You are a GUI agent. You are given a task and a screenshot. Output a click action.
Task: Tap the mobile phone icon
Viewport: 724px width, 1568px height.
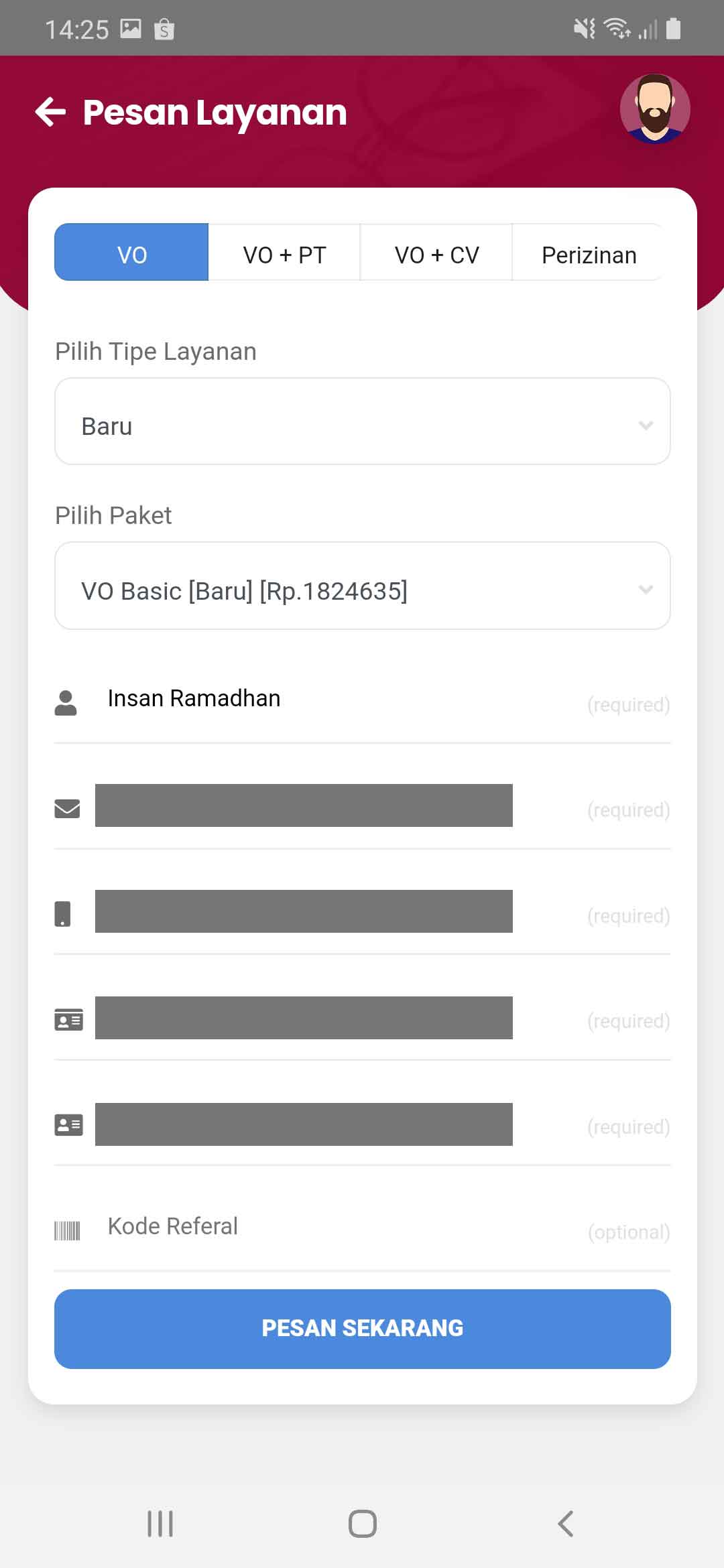click(62, 914)
